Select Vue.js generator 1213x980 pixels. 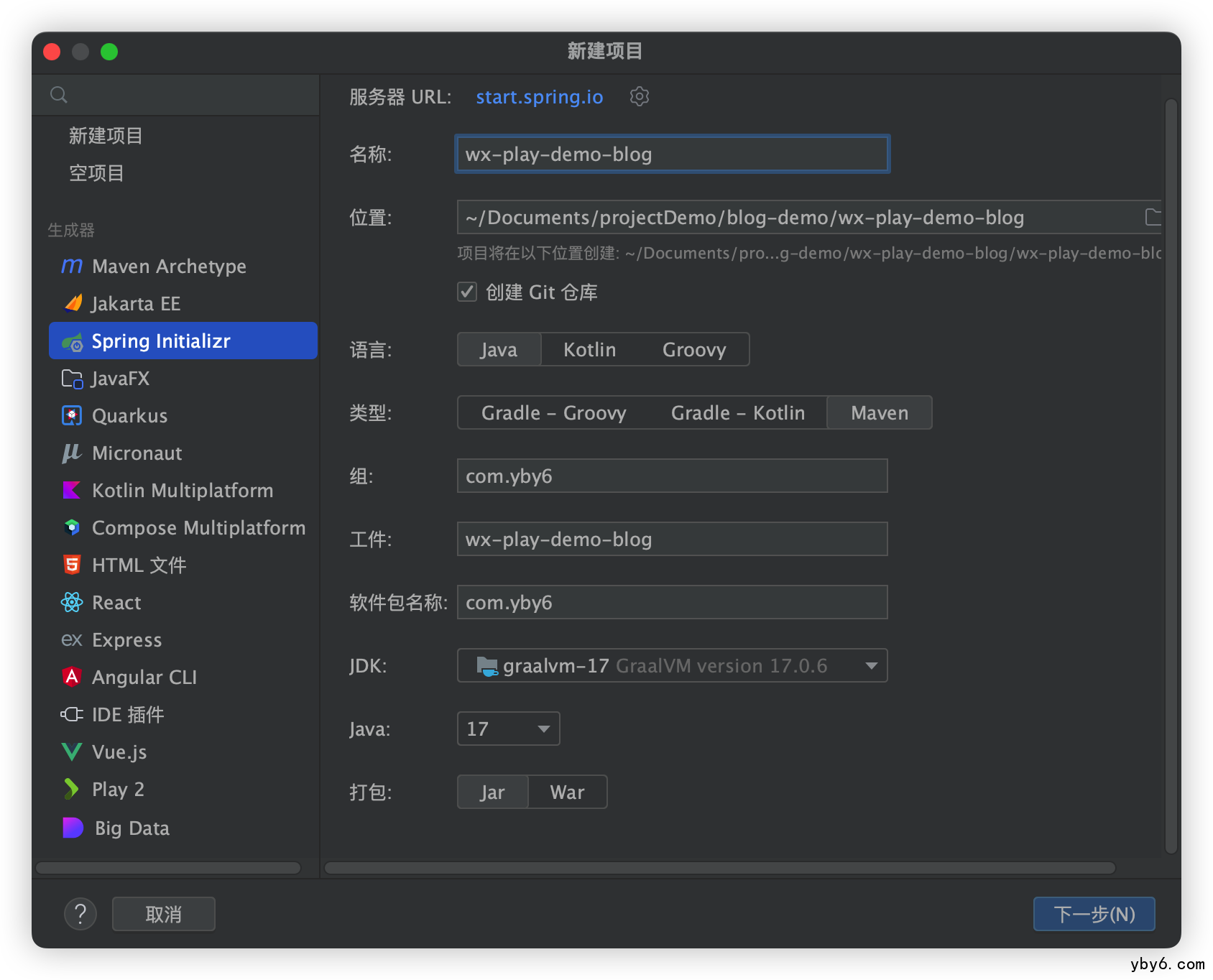[x=183, y=752]
